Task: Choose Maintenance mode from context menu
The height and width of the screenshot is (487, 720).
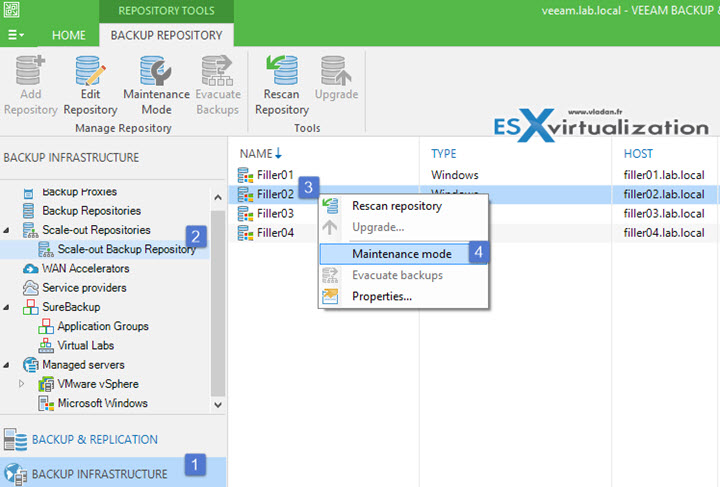Action: tap(403, 254)
